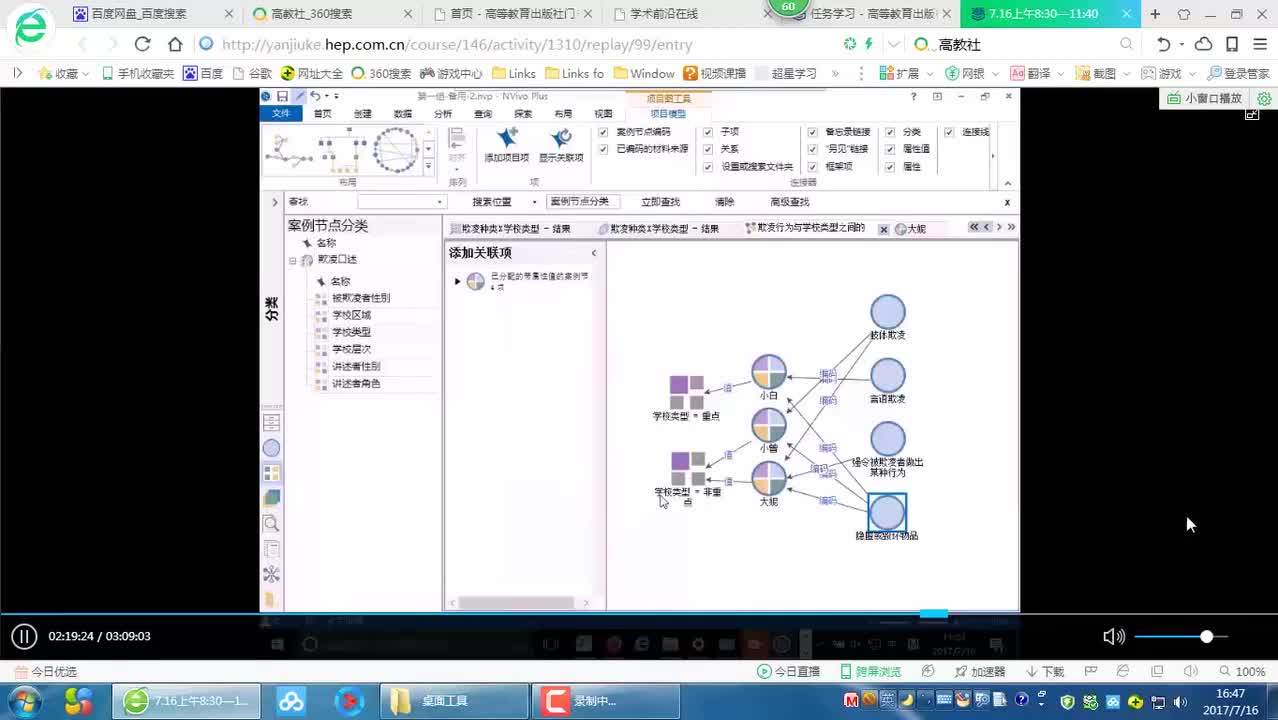Click the 添加关联项 panel horizontal scrollbar
Viewport: 1278px width, 720px height.
(516, 603)
